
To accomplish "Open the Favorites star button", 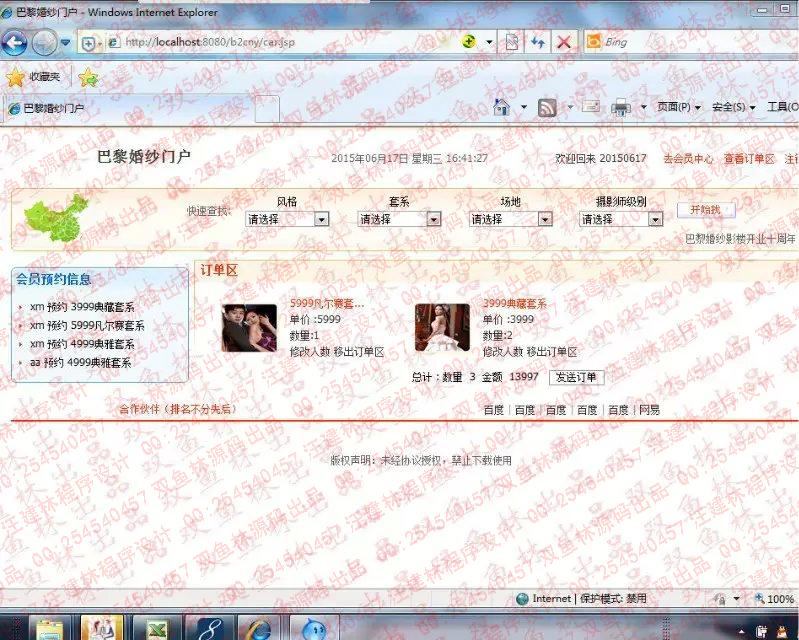I will point(34,77).
